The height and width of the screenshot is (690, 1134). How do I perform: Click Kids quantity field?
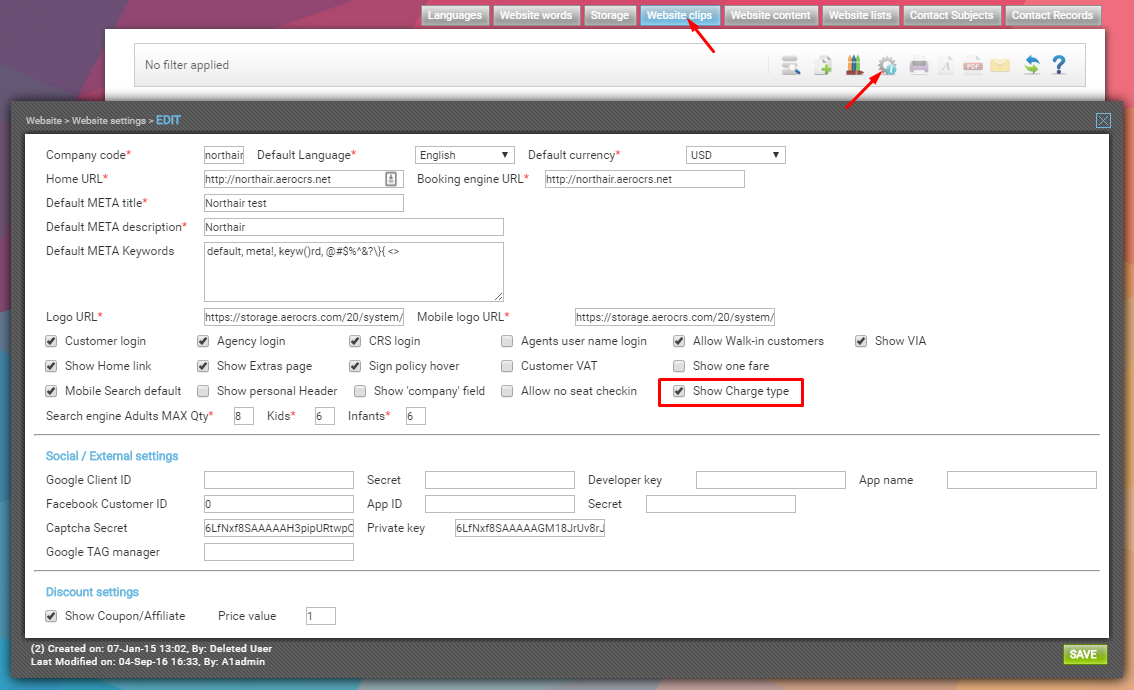[x=325, y=416]
